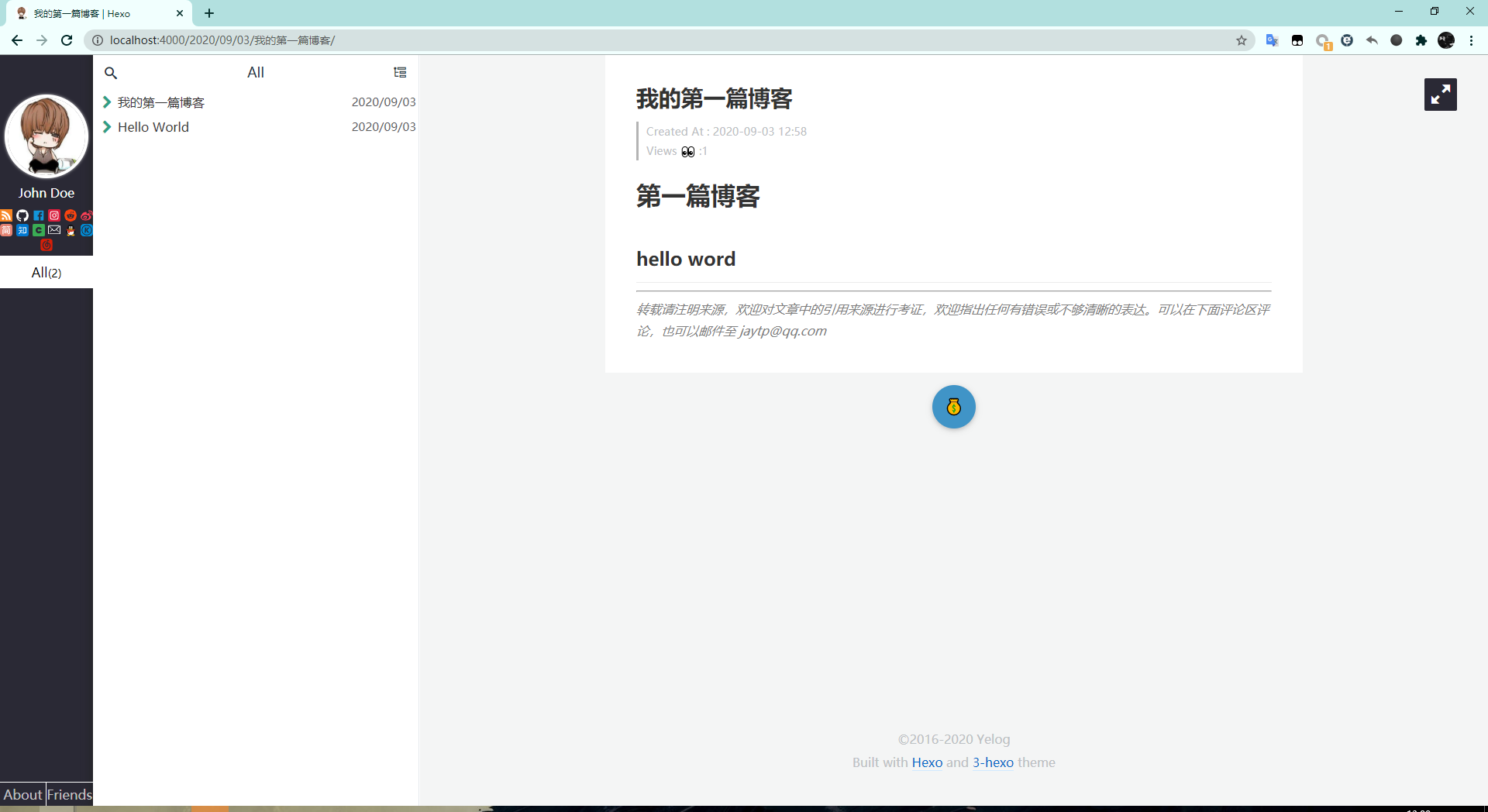The width and height of the screenshot is (1488, 812).
Task: Open the About page in sidebar footer
Action: tap(22, 794)
